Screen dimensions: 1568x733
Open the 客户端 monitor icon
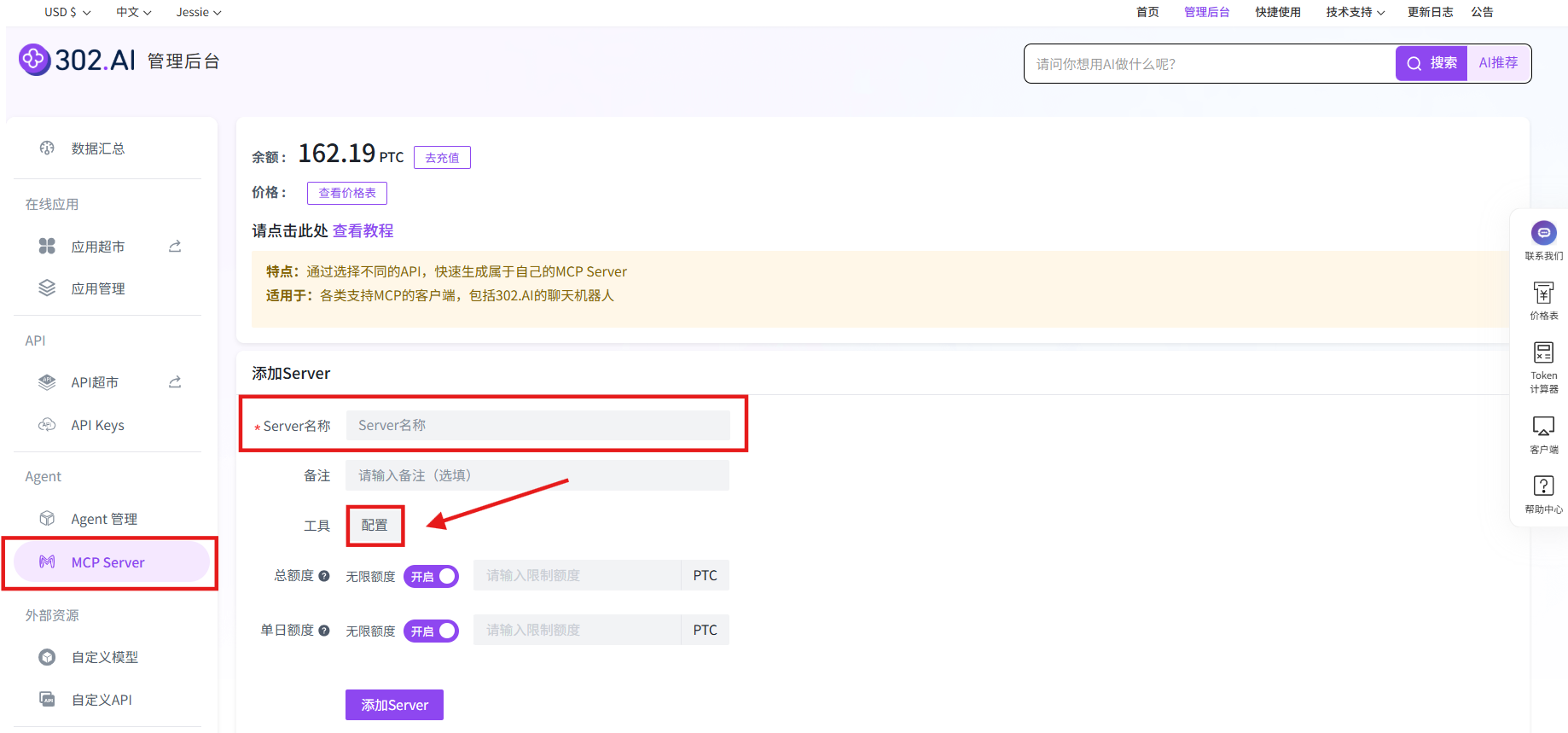tap(1544, 426)
